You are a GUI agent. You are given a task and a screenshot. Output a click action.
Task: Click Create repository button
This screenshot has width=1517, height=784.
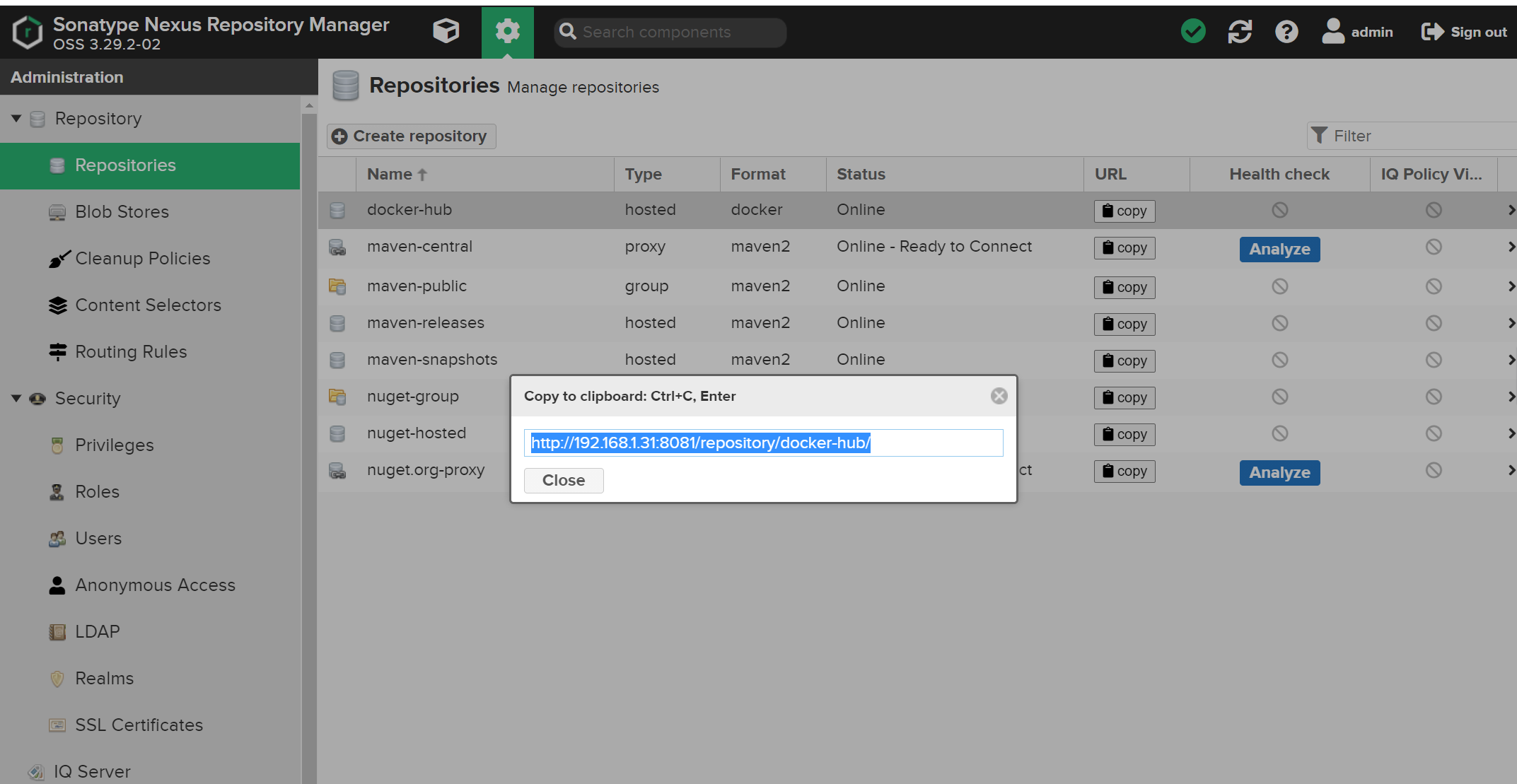click(411, 136)
